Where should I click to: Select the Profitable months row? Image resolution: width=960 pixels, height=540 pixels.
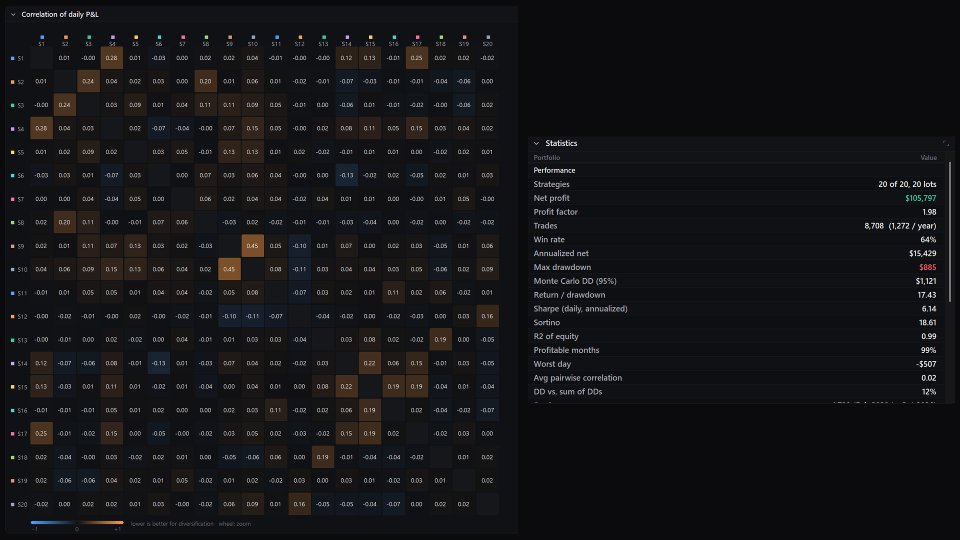(735, 350)
